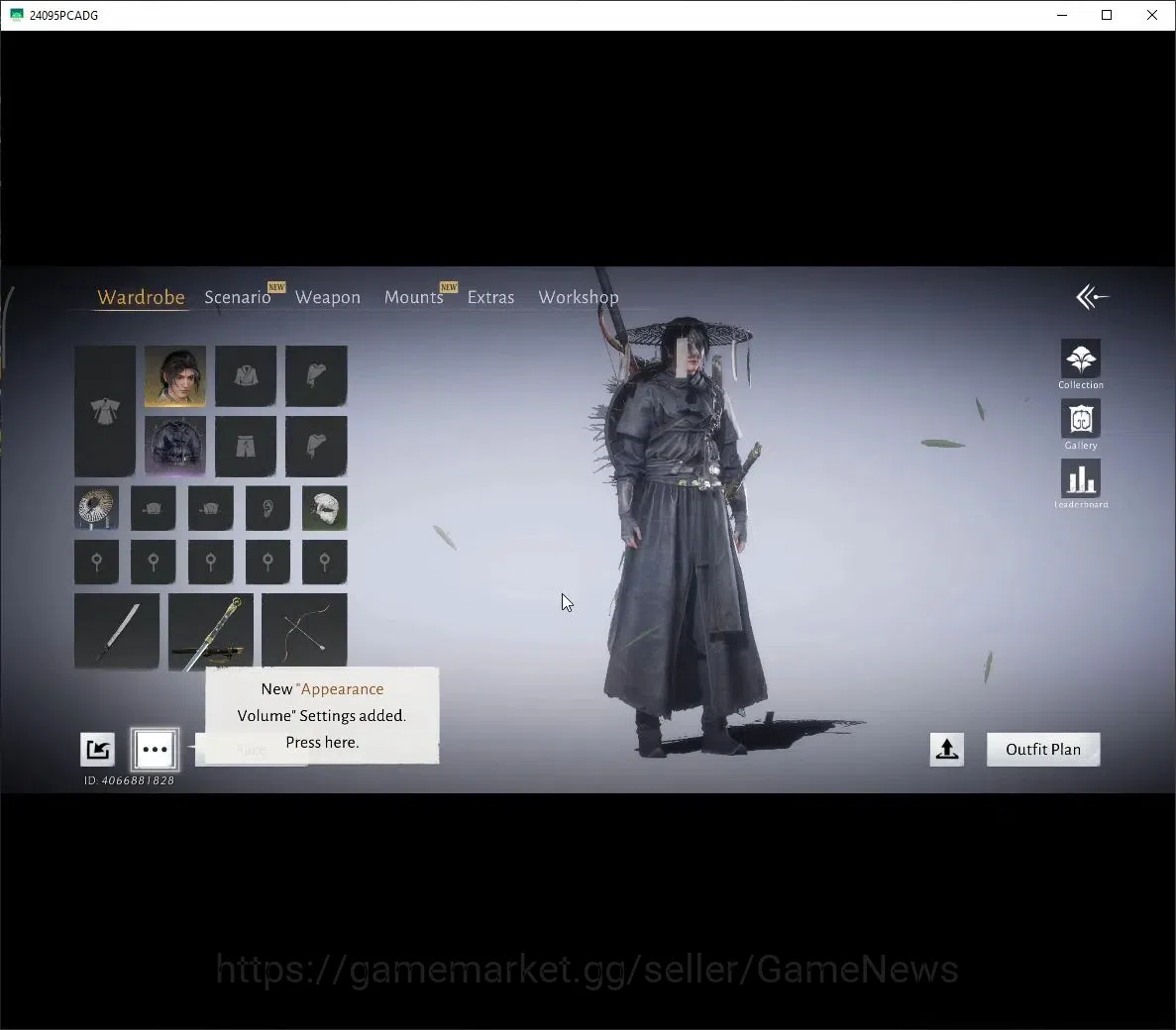1176x1030 pixels.
Task: Select the character face portrait slot
Action: click(x=175, y=376)
